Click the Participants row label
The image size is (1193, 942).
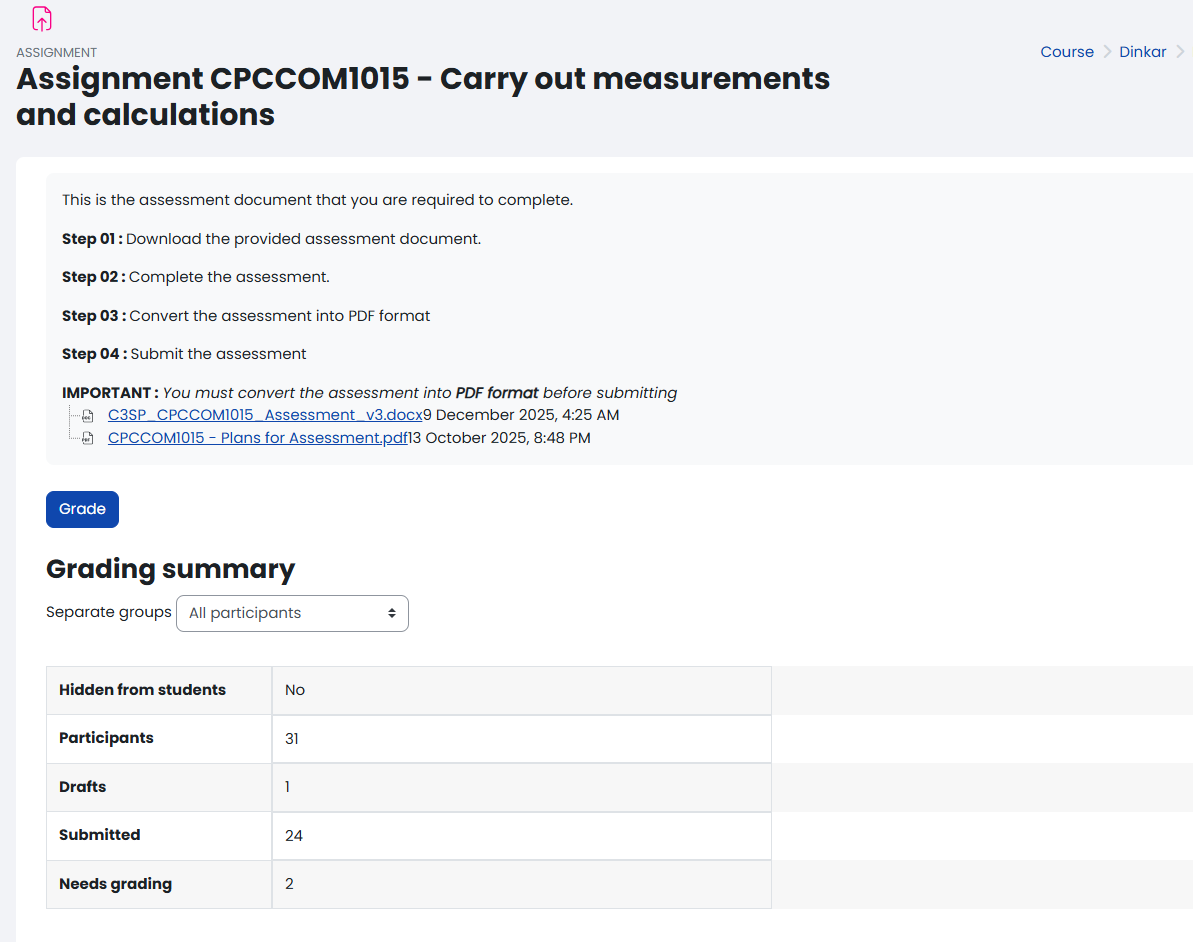105,738
